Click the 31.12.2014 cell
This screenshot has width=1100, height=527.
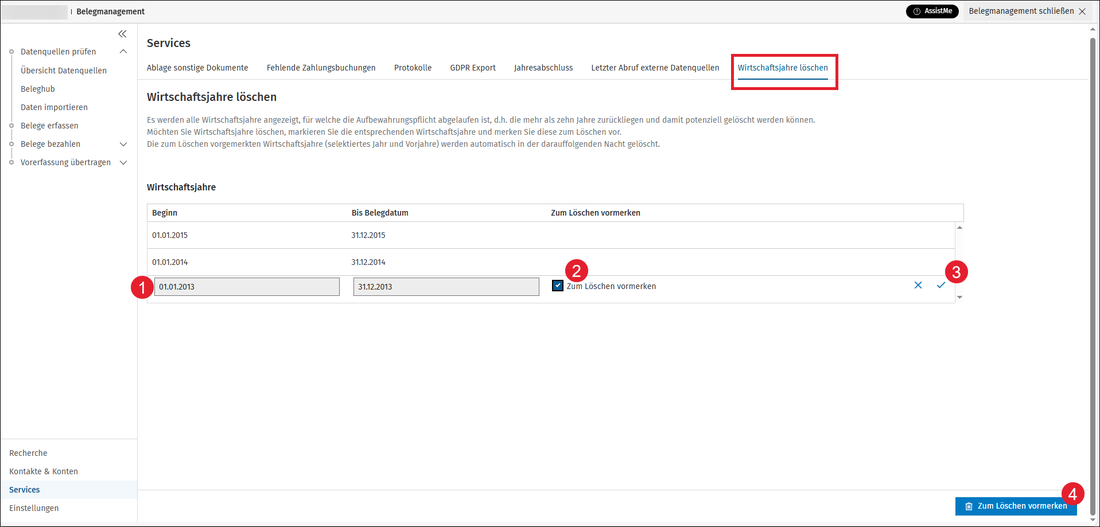tap(368, 262)
